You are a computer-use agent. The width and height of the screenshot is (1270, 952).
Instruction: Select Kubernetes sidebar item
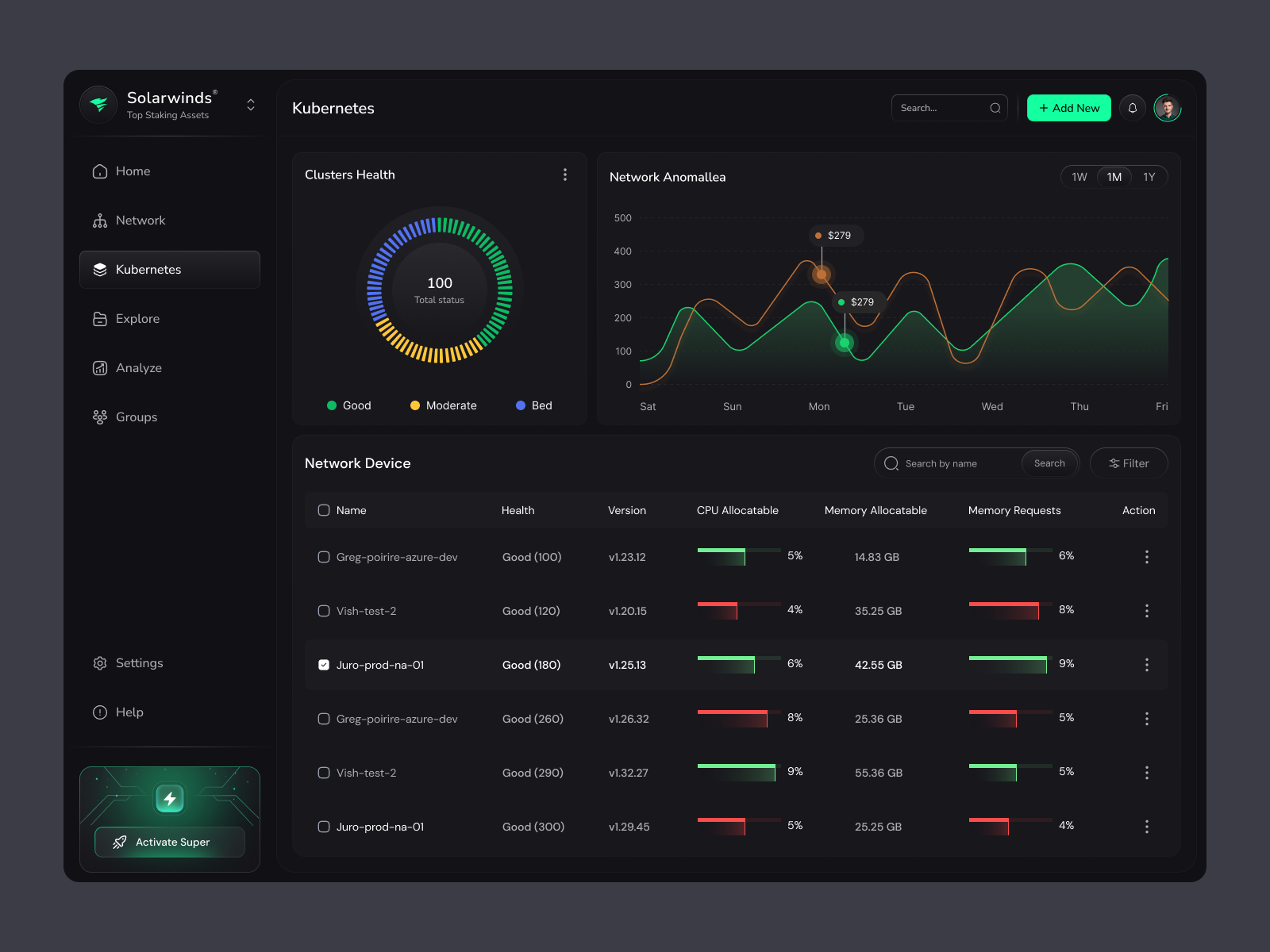click(x=170, y=270)
